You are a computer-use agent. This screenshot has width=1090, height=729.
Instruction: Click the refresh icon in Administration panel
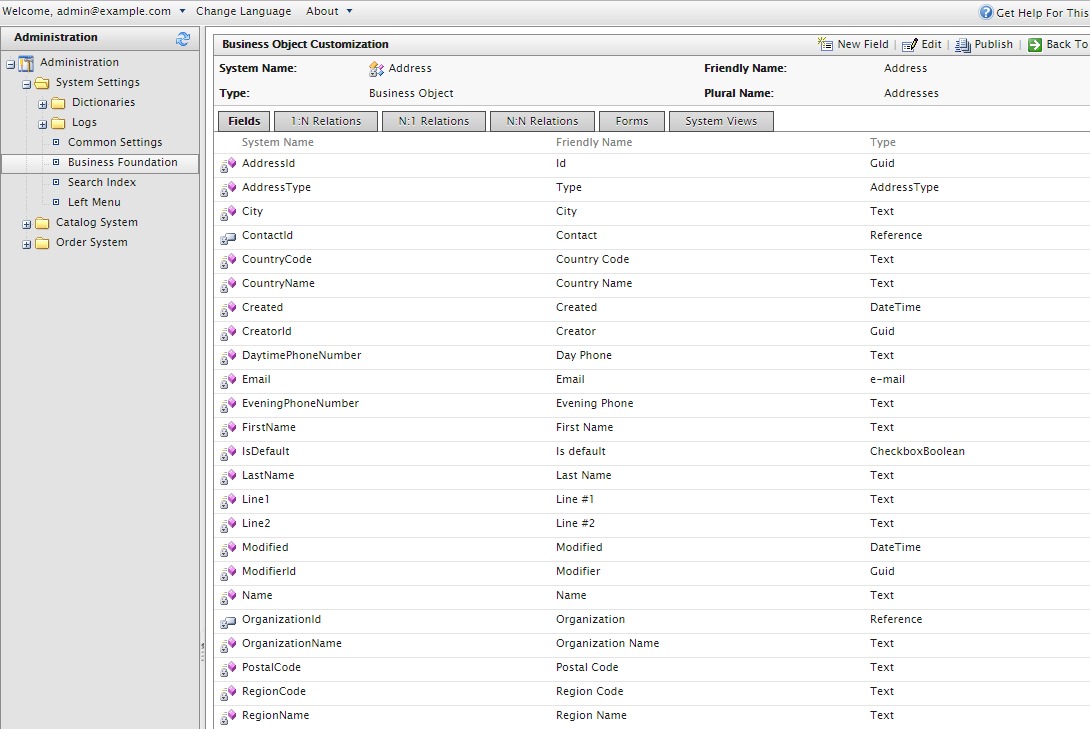click(183, 38)
